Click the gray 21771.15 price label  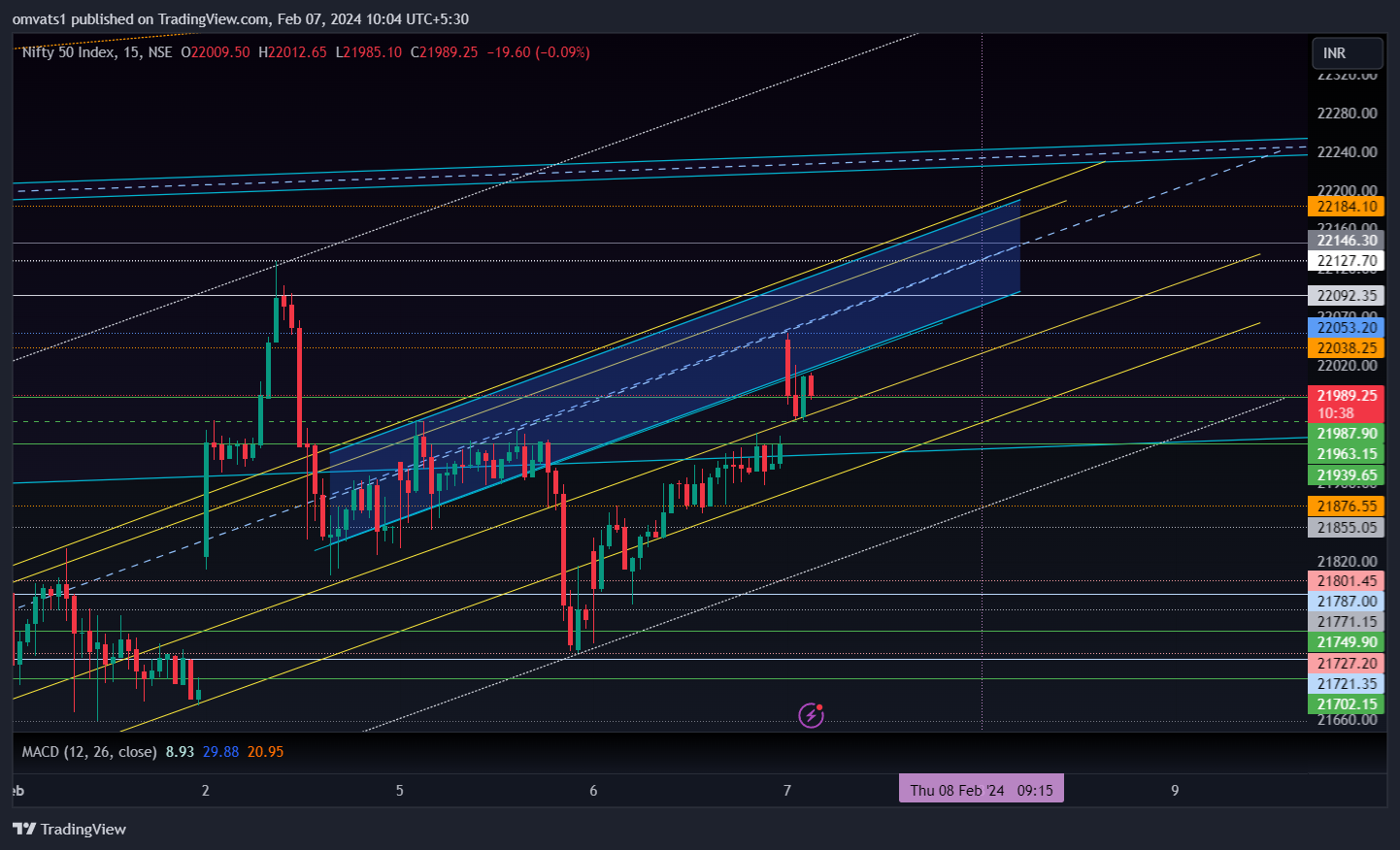click(1347, 622)
